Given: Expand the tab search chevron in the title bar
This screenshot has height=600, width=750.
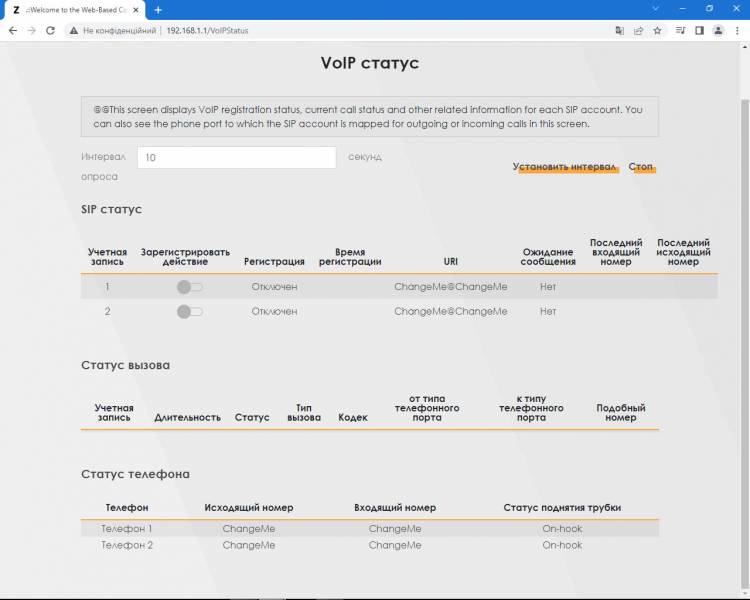Looking at the screenshot, I should click(656, 9).
